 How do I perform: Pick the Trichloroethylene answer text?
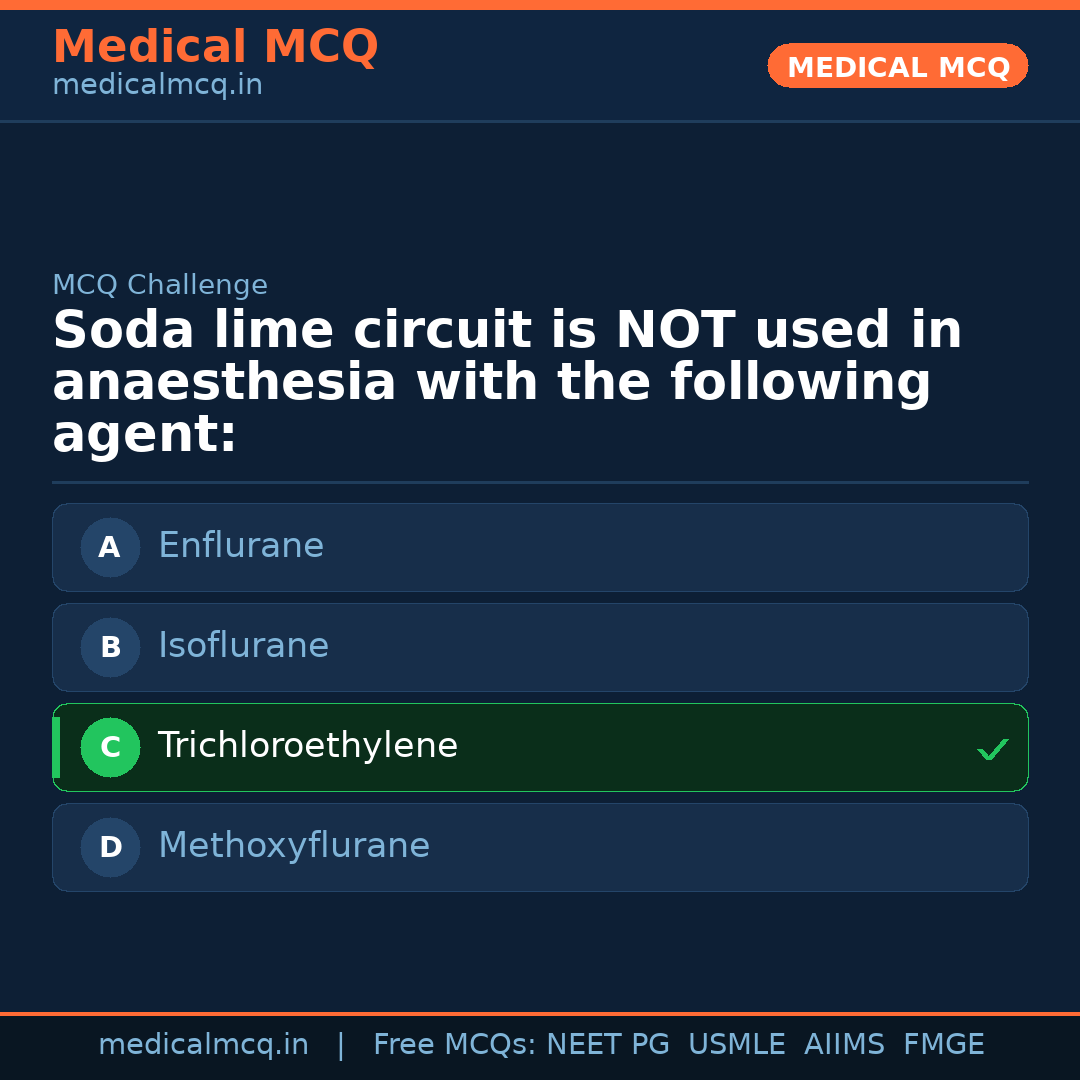[308, 746]
